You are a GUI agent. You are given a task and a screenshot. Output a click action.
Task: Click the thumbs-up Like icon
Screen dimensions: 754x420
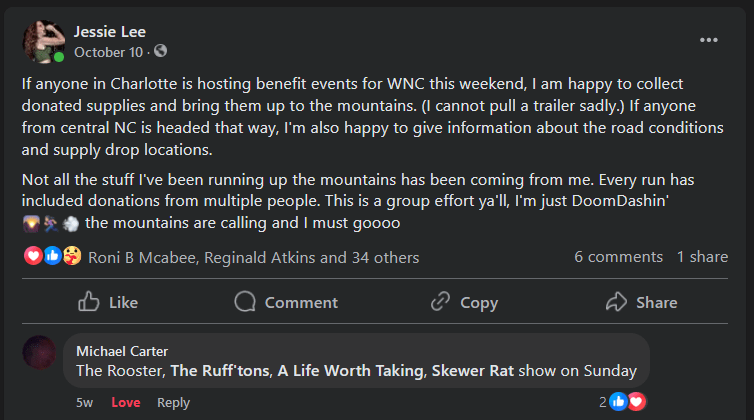point(89,302)
